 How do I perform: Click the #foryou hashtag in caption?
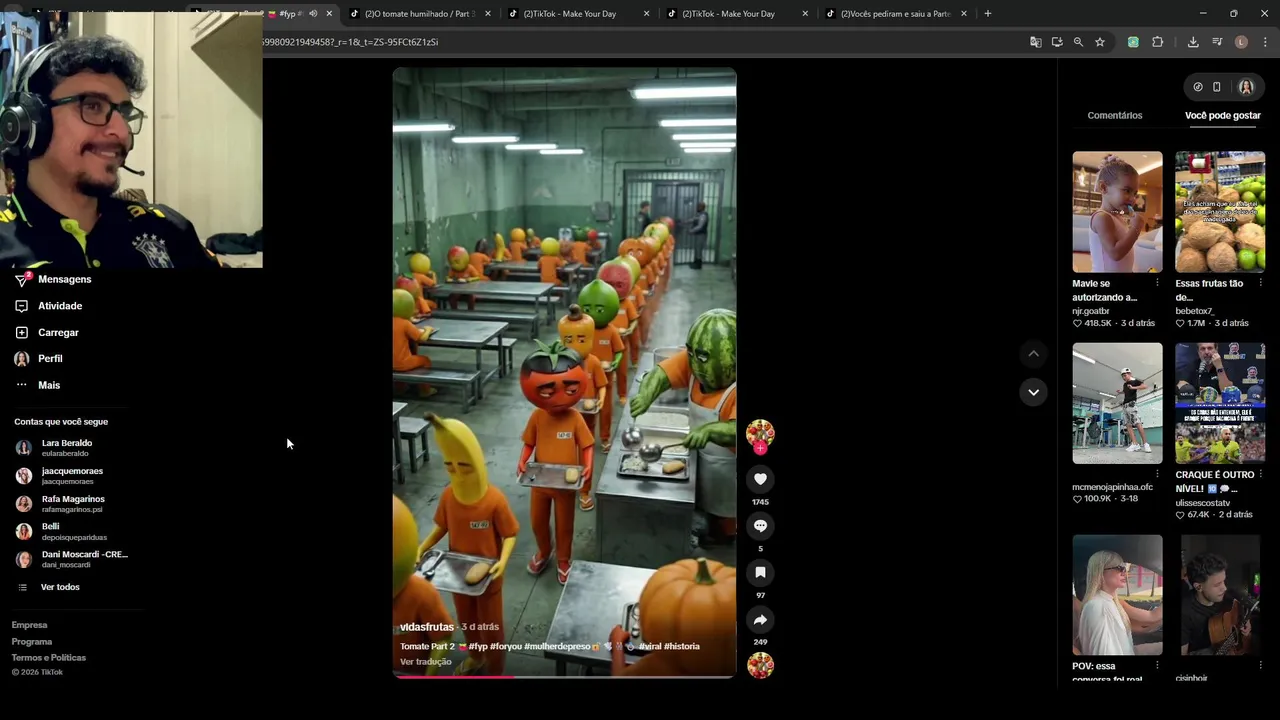click(505, 646)
